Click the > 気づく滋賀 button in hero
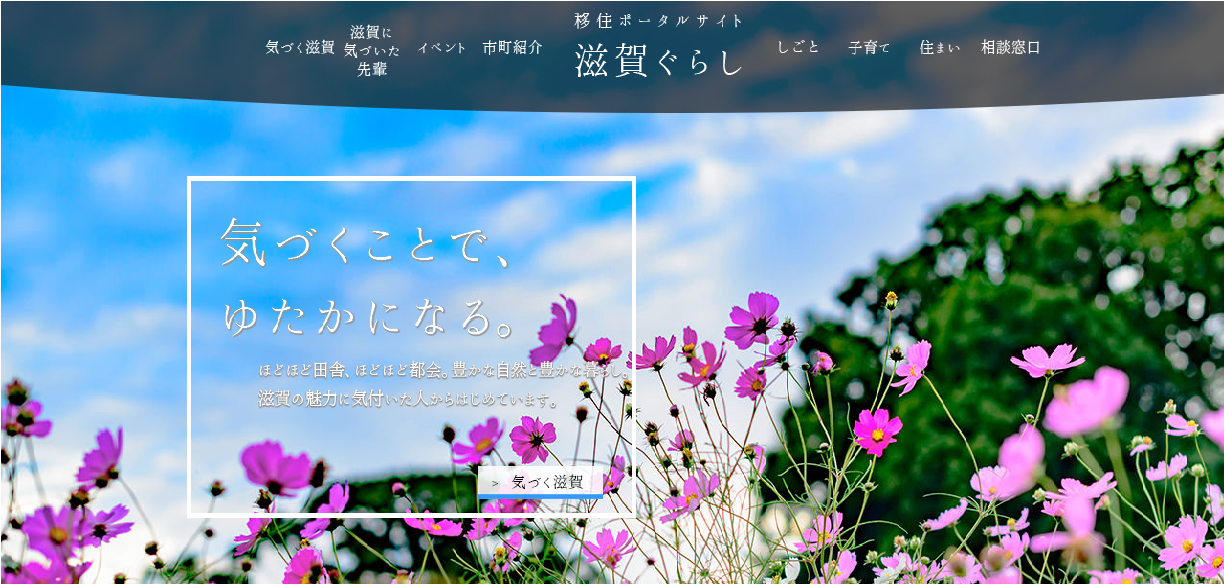The width and height of the screenshot is (1224, 584). pyautogui.click(x=540, y=482)
